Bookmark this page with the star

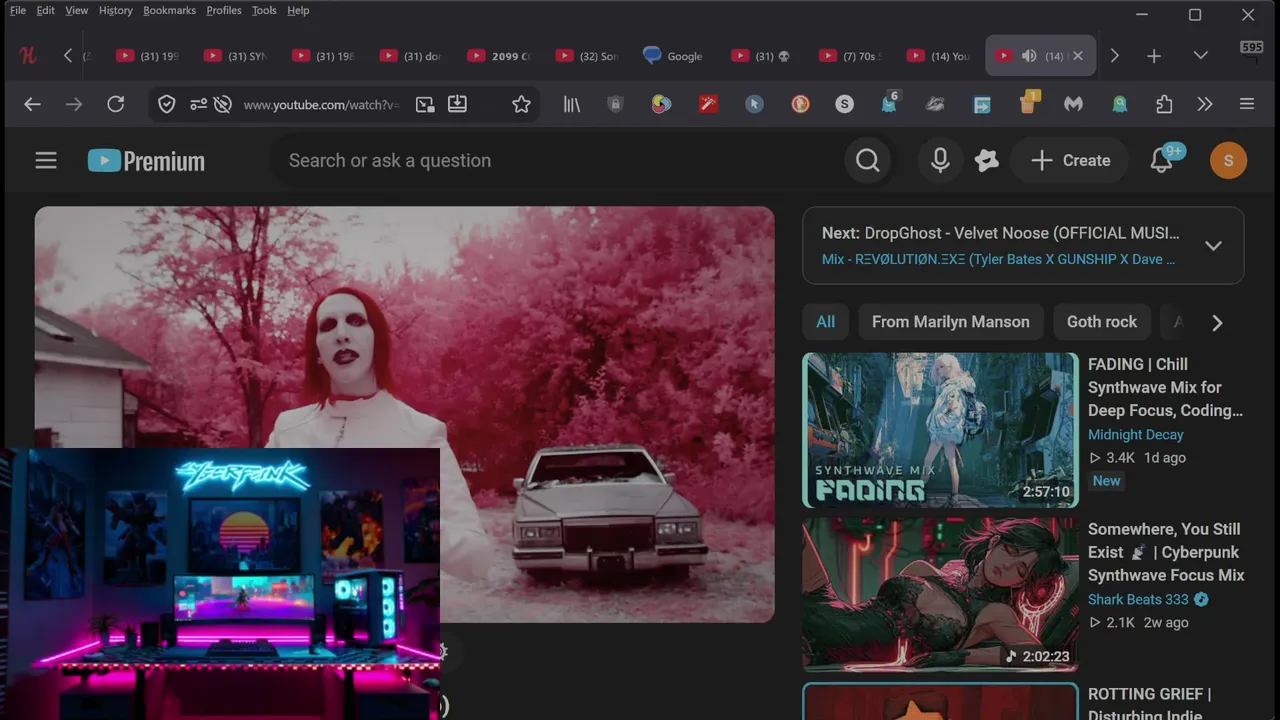[521, 104]
